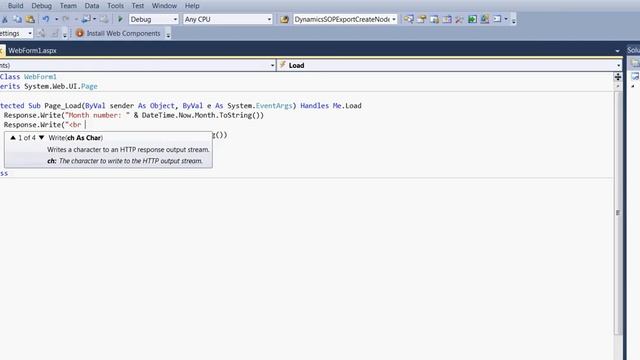The height and width of the screenshot is (360, 640).
Task: Open the settings combo box dropdown
Action: 30,33
